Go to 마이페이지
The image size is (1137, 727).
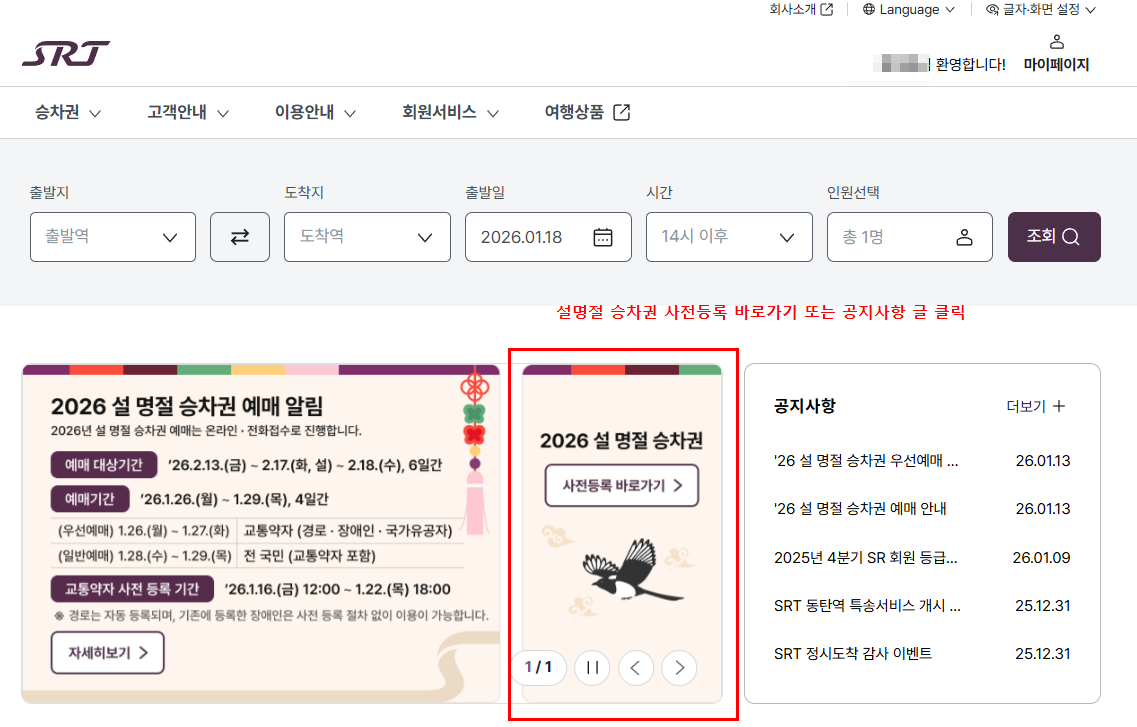coord(1057,65)
